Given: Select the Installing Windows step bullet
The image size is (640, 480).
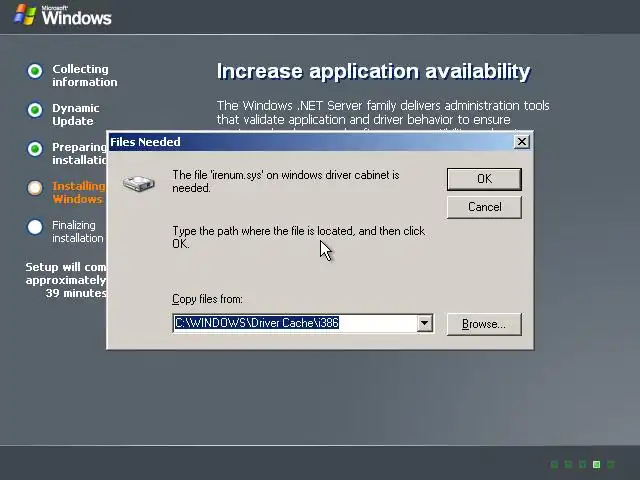Looking at the screenshot, I should 35,188.
